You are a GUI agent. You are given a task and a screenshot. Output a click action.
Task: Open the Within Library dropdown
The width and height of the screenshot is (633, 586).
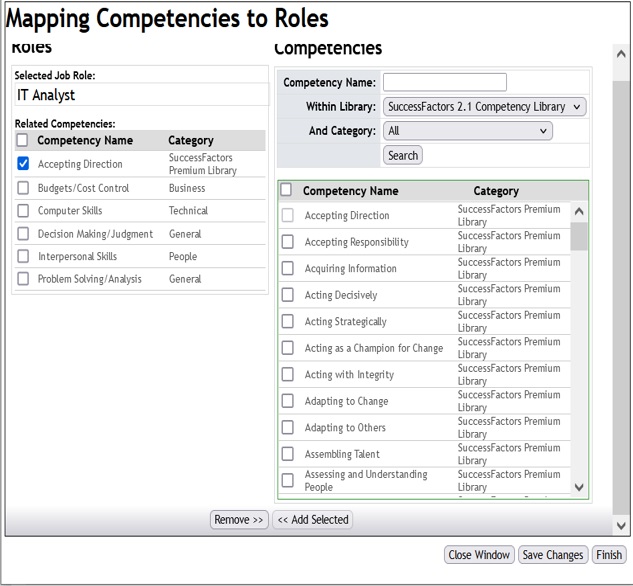click(x=484, y=107)
